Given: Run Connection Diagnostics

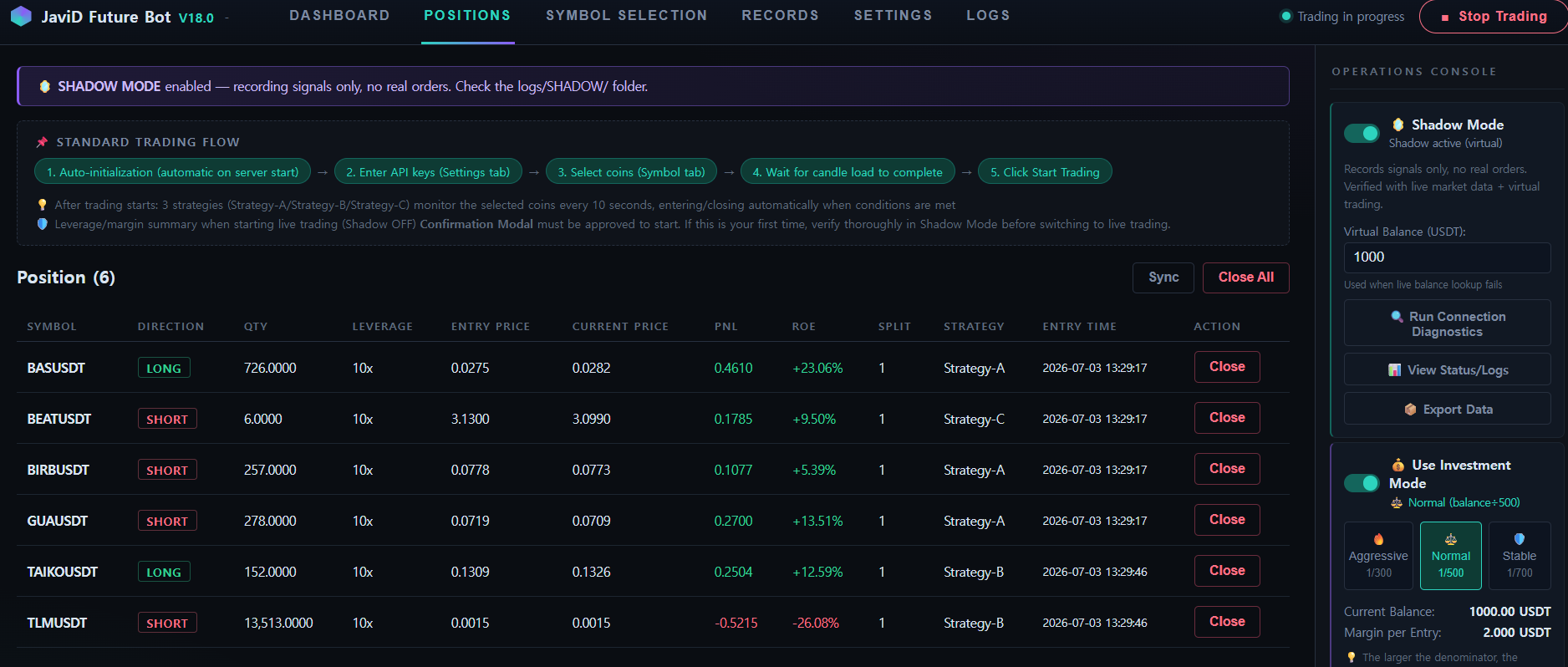Looking at the screenshot, I should pos(1447,323).
